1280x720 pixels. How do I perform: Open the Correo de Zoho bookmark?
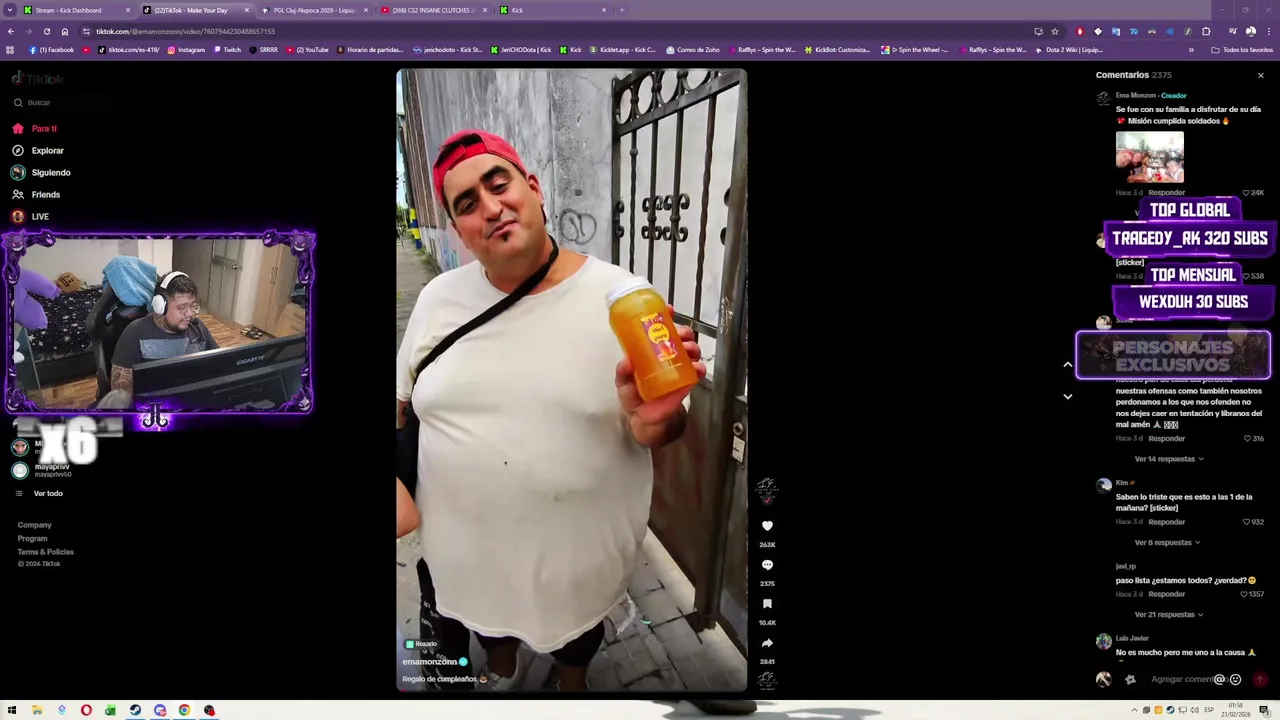coord(692,49)
